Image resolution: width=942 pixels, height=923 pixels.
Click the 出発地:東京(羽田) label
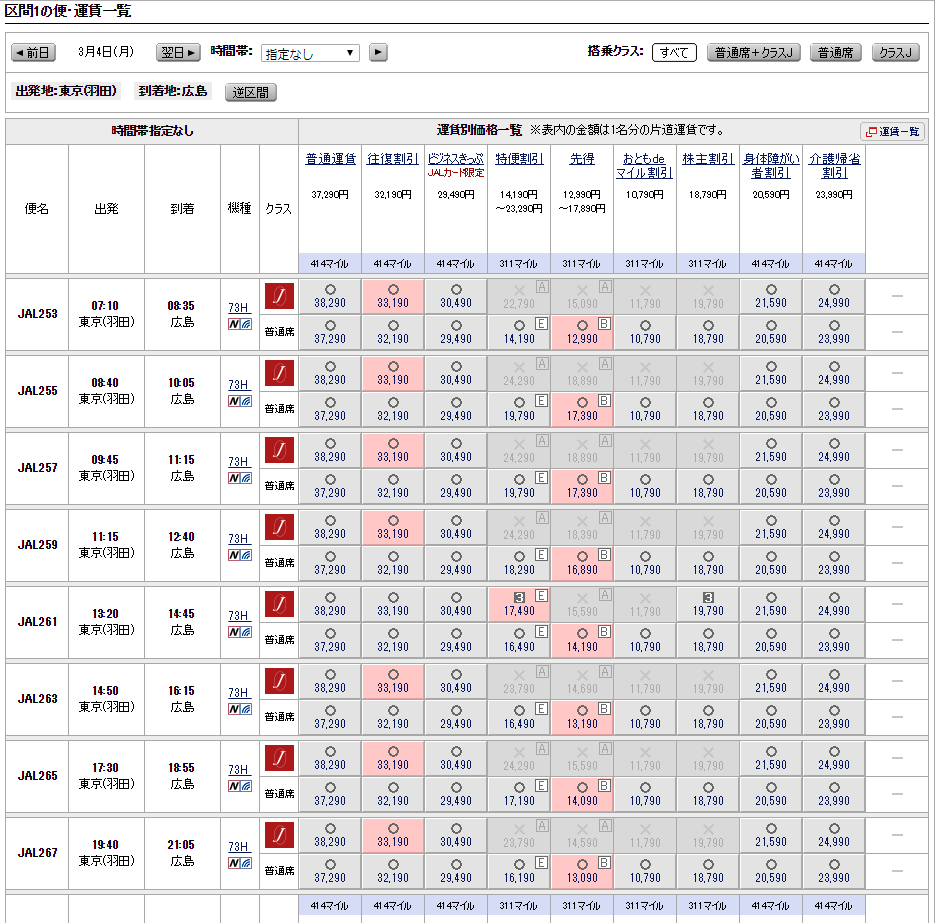(66, 91)
